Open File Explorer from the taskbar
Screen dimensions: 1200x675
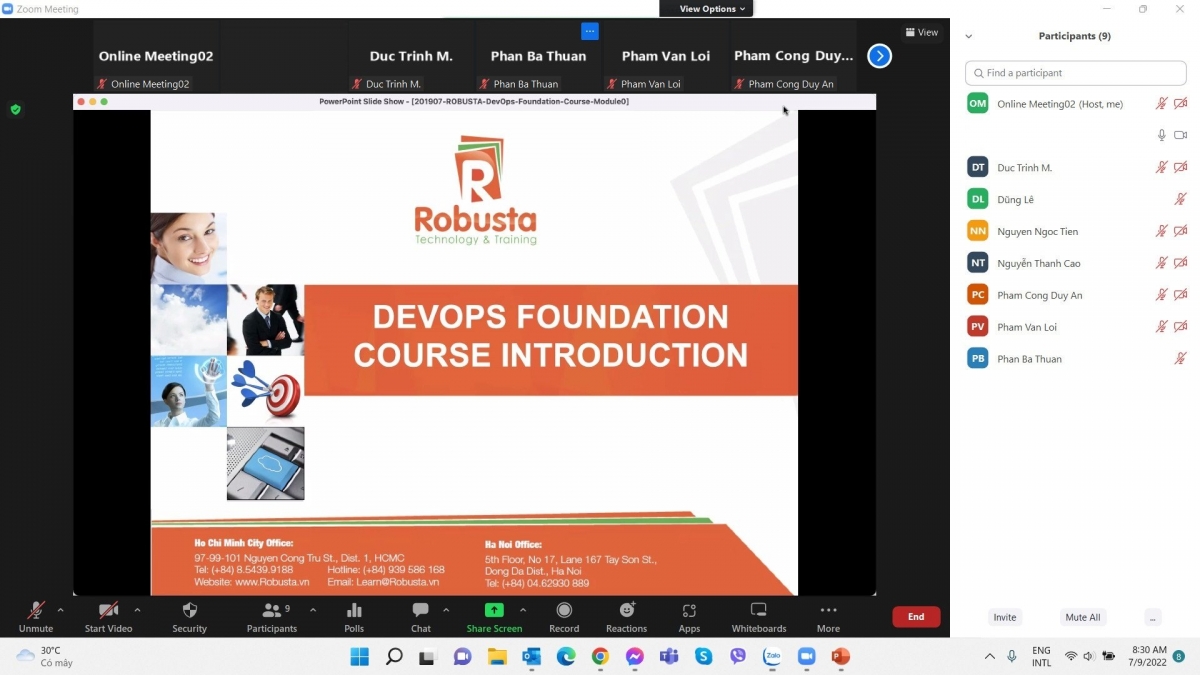click(497, 656)
